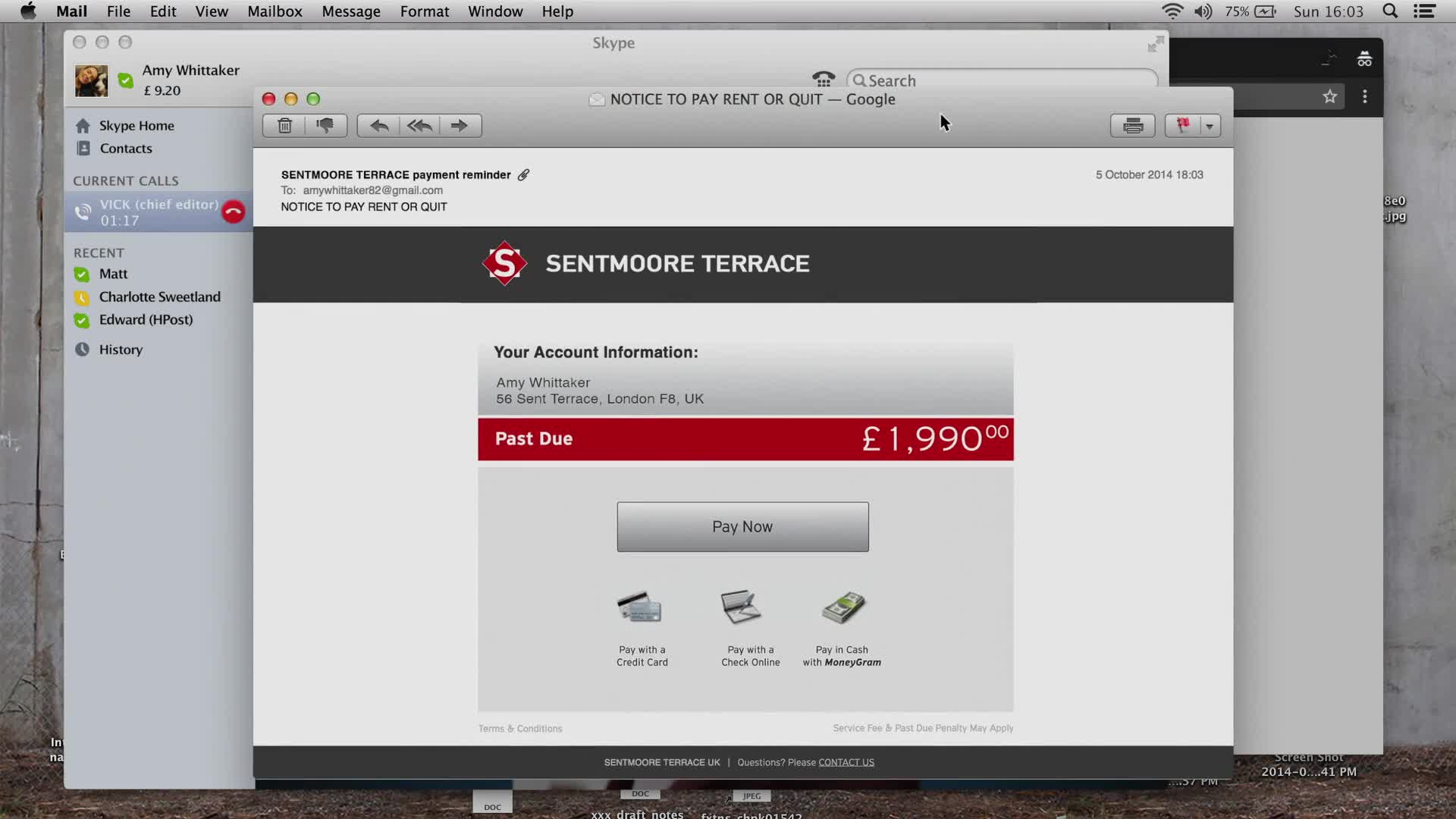Flag the message with red flag icon
The width and height of the screenshot is (1456, 819).
(x=1182, y=126)
